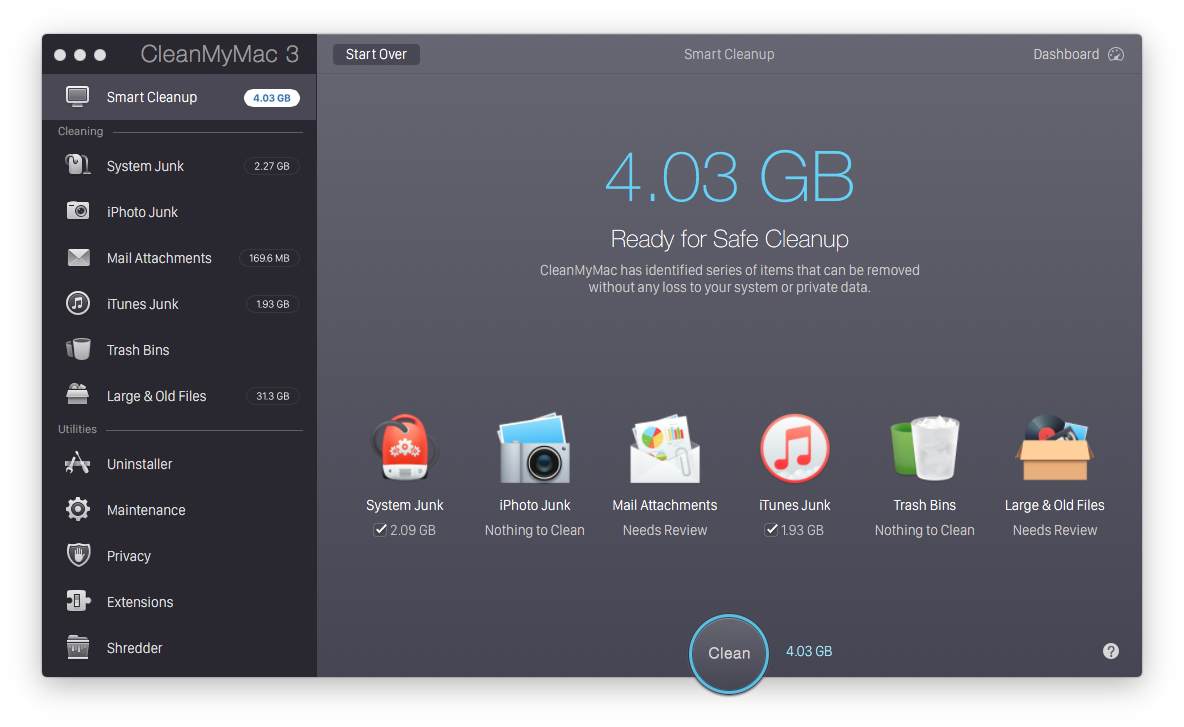Viewport: 1184px width, 727px height.
Task: Click the large red iTunes Junk icon
Action: 794,448
